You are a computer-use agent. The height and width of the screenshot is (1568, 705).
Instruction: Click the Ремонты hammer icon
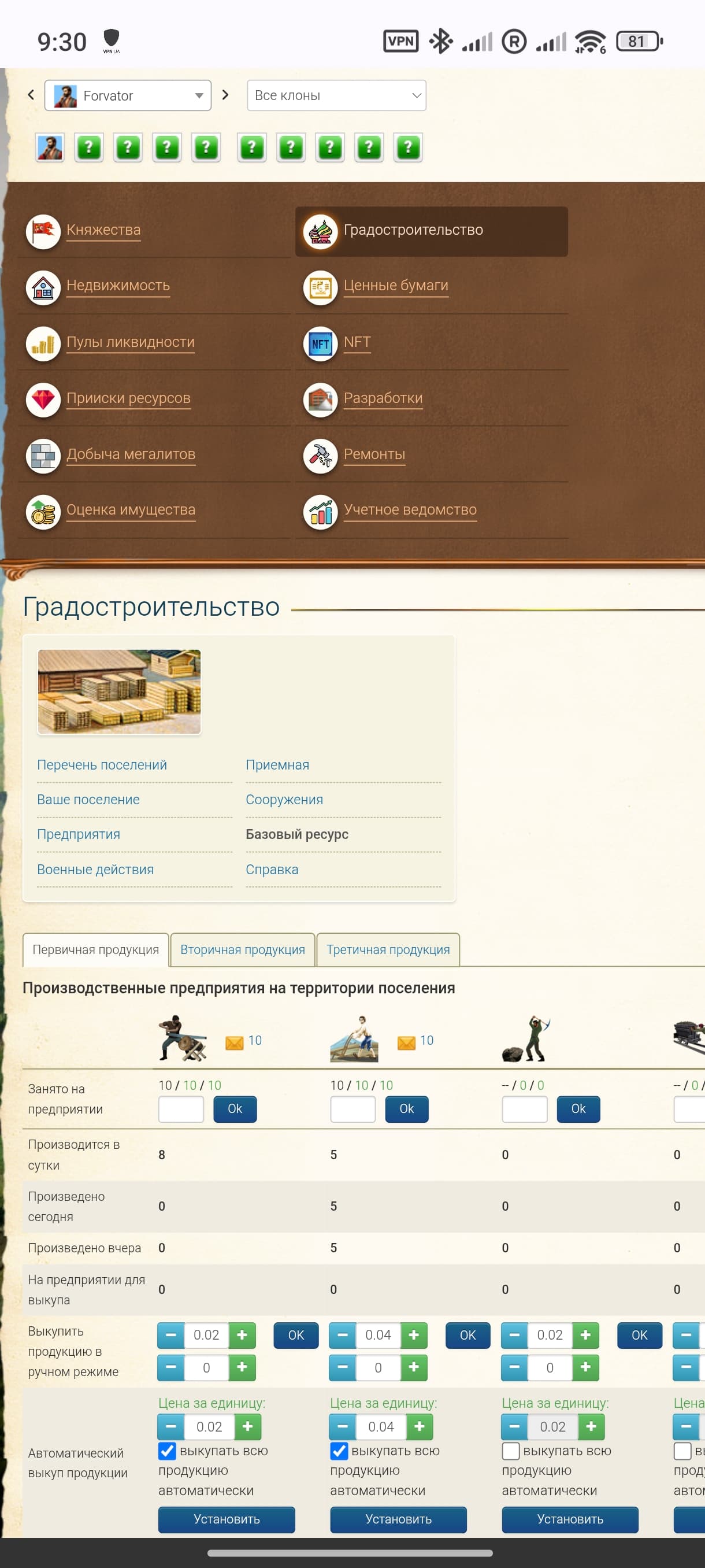pyautogui.click(x=320, y=455)
